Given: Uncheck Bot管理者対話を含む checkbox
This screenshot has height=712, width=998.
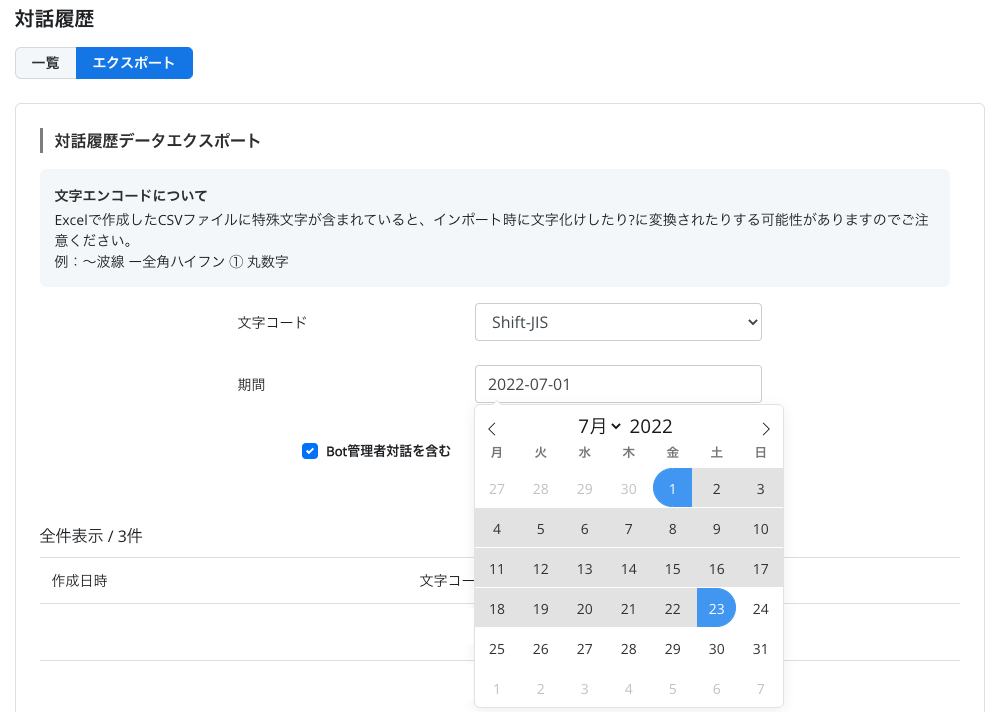Looking at the screenshot, I should click(310, 451).
